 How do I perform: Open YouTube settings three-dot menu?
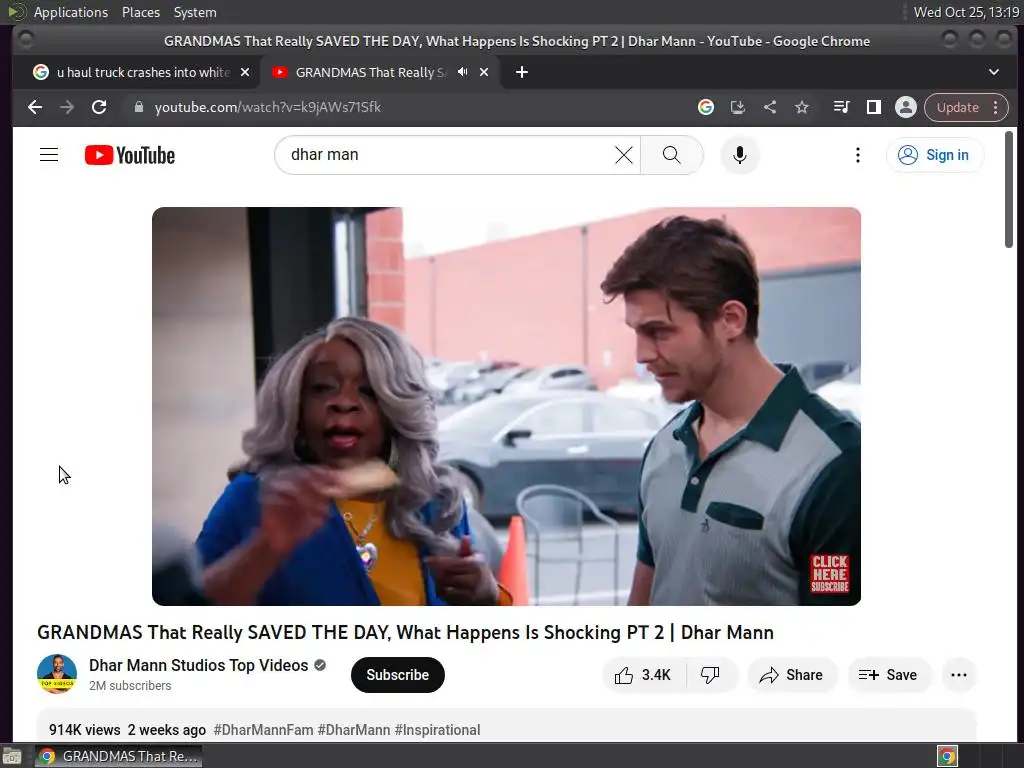857,155
